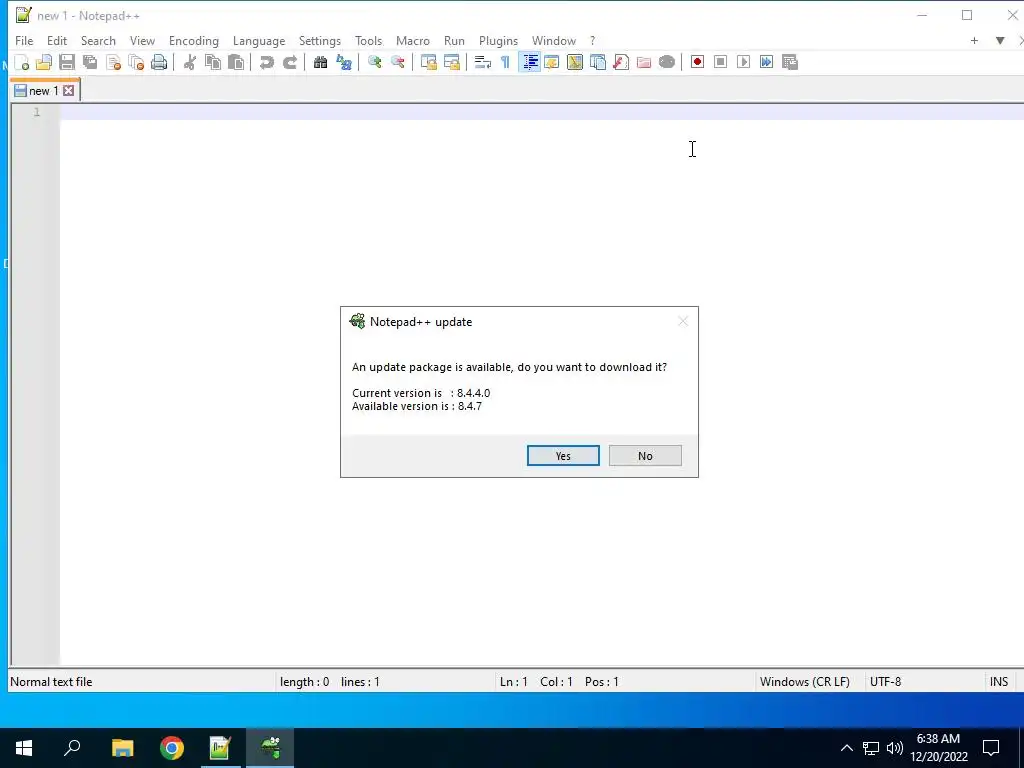
Task: Open the Tools menu
Action: coord(368,40)
